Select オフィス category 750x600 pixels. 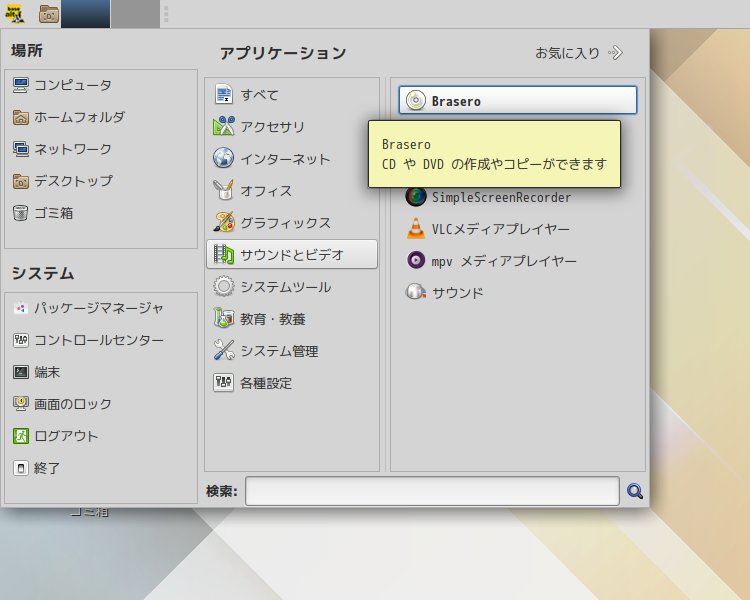click(292, 191)
